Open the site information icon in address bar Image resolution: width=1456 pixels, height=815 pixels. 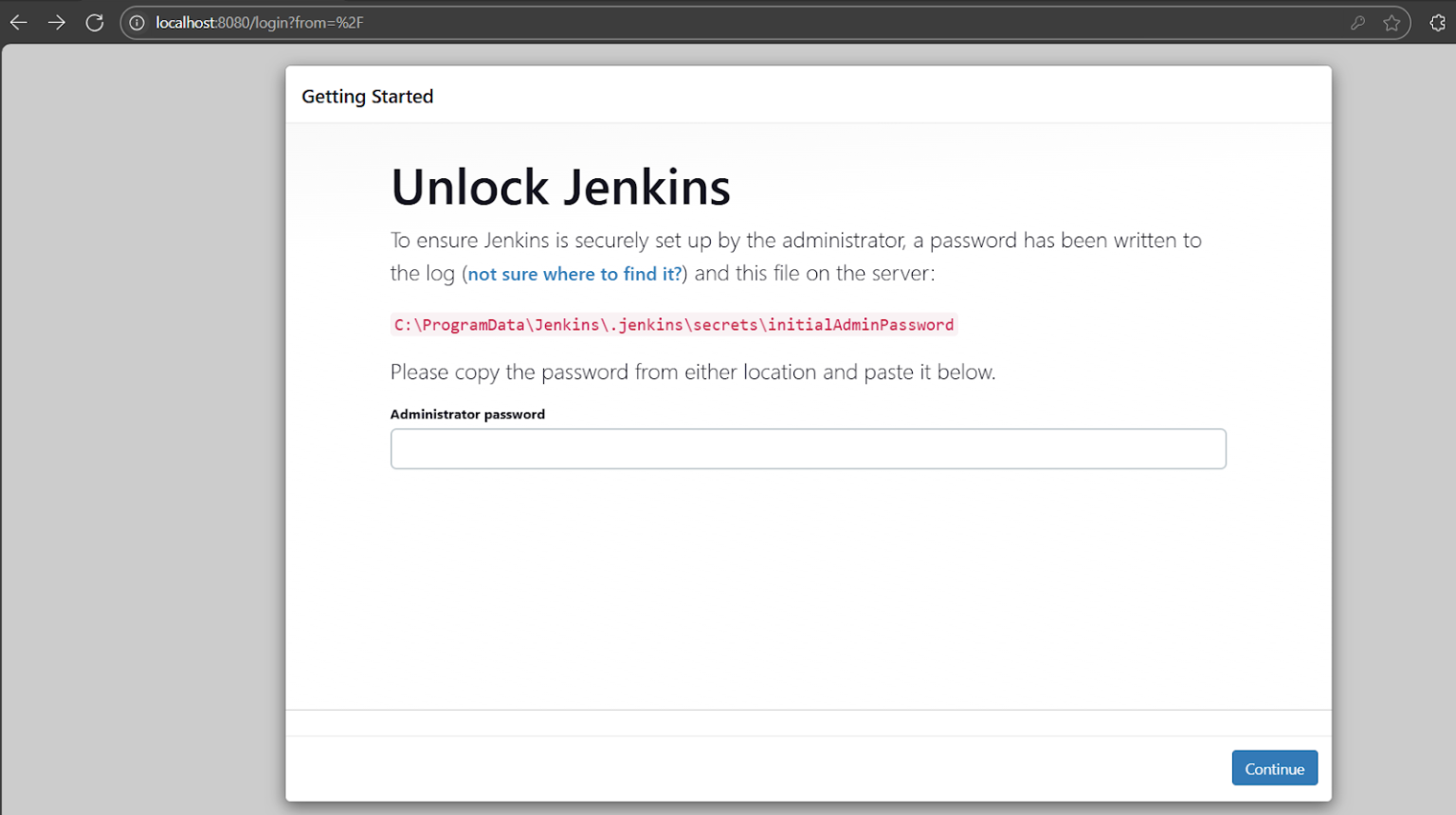pos(138,22)
